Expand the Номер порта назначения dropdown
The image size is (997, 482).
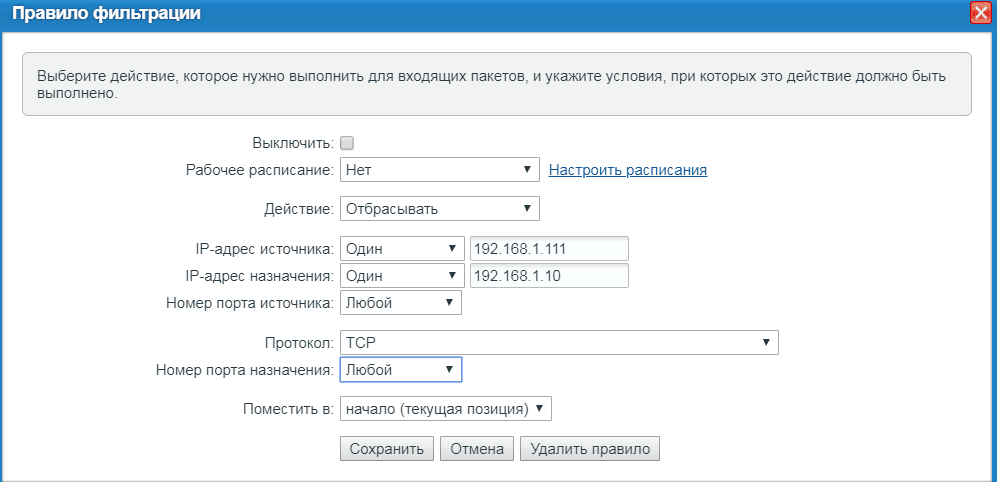point(400,370)
